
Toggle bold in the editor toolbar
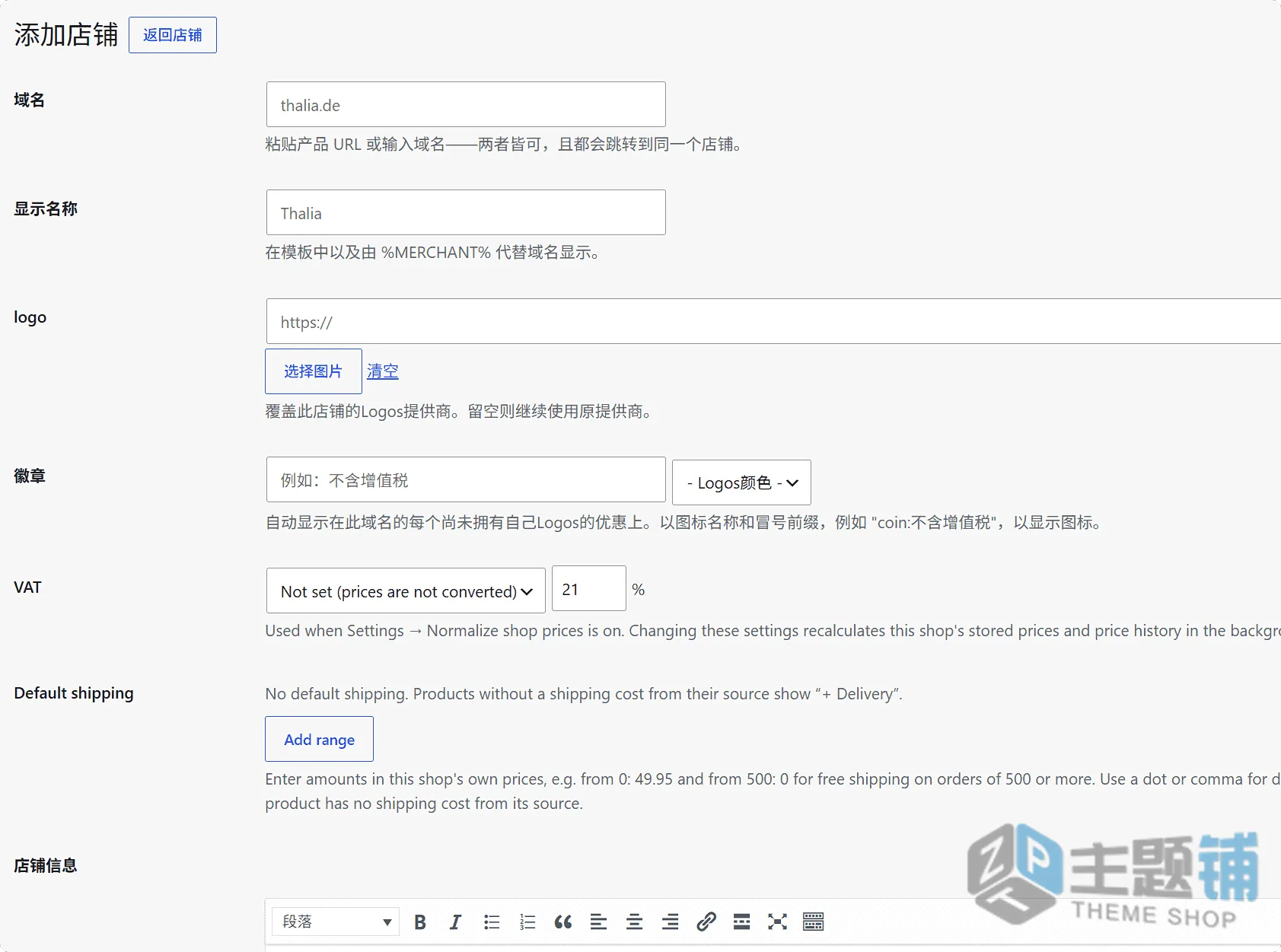click(x=419, y=922)
